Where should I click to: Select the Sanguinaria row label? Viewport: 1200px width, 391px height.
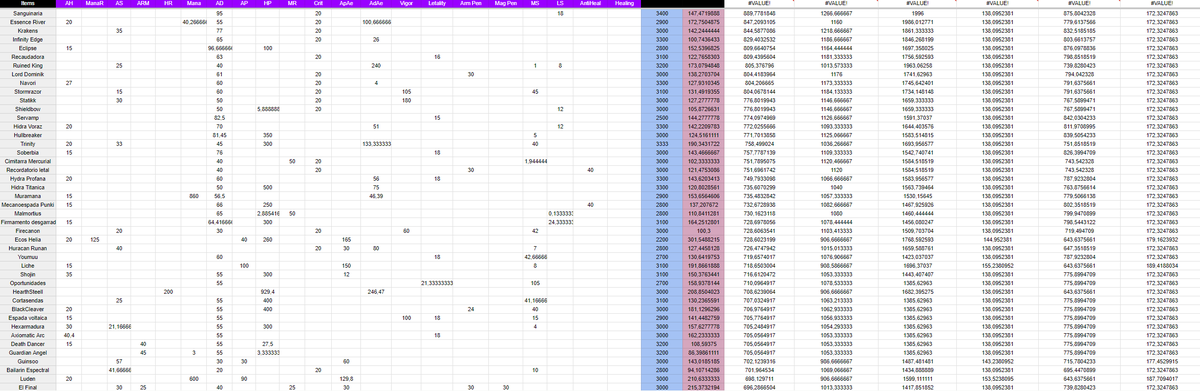point(28,13)
